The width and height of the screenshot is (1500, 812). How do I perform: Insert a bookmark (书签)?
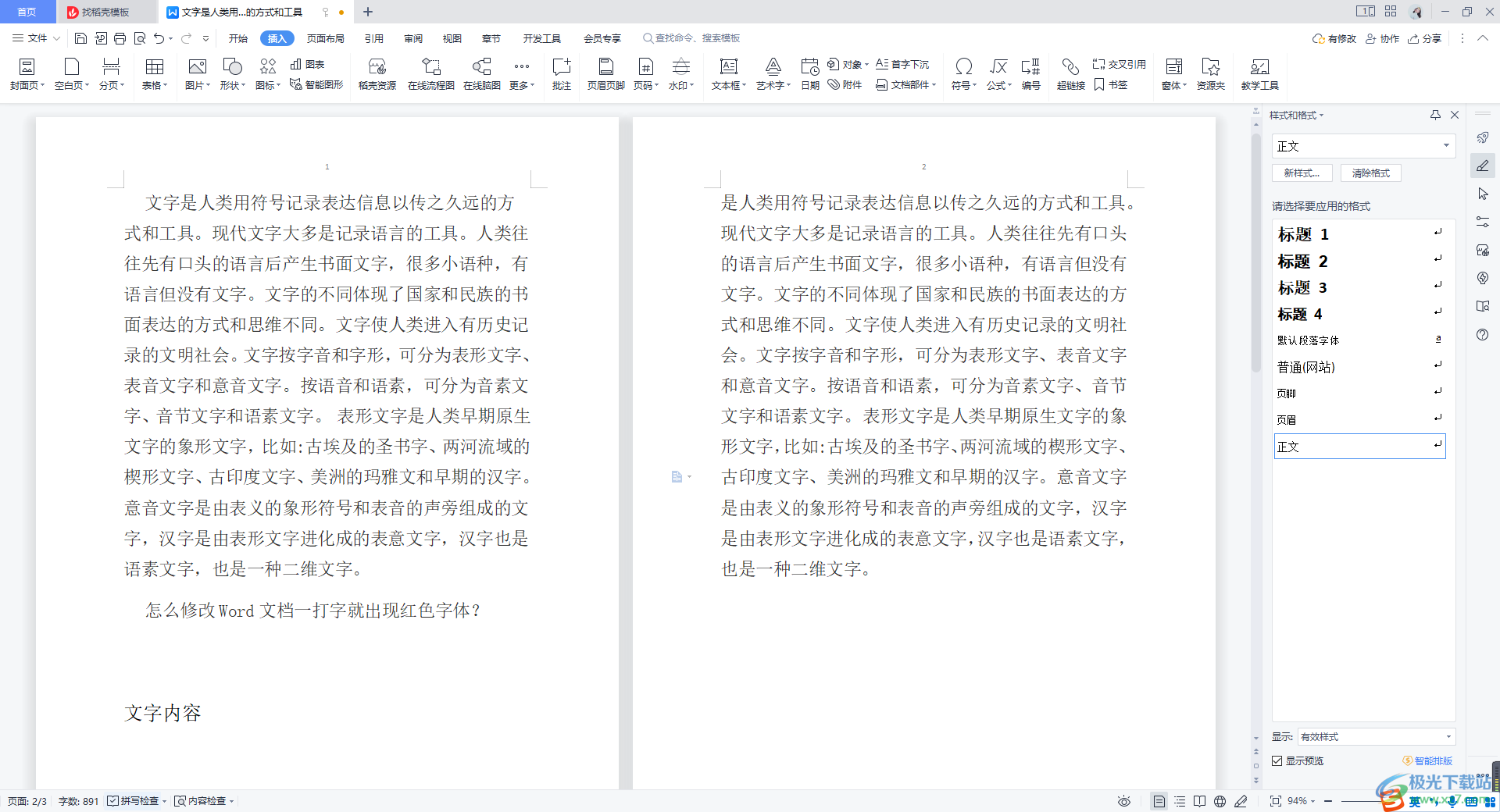1110,84
